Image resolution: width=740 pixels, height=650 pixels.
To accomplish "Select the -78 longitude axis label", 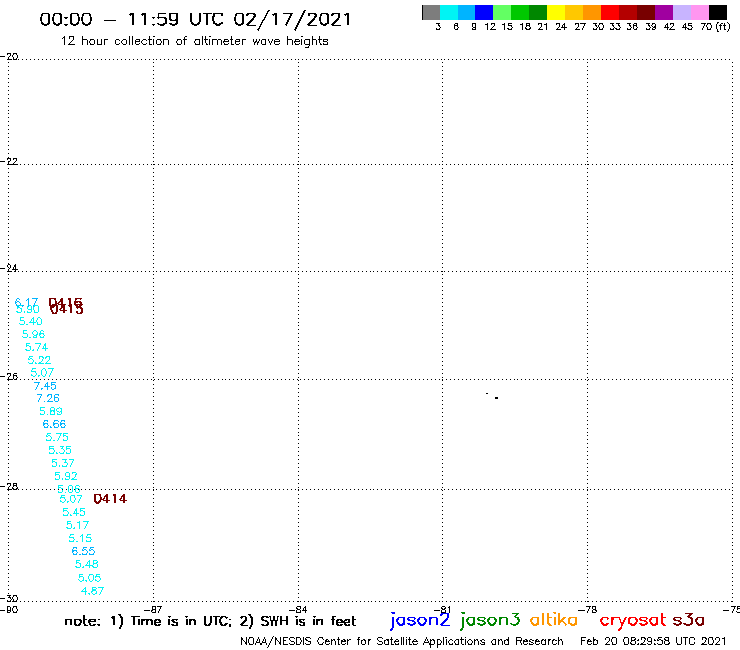I will [x=588, y=609].
